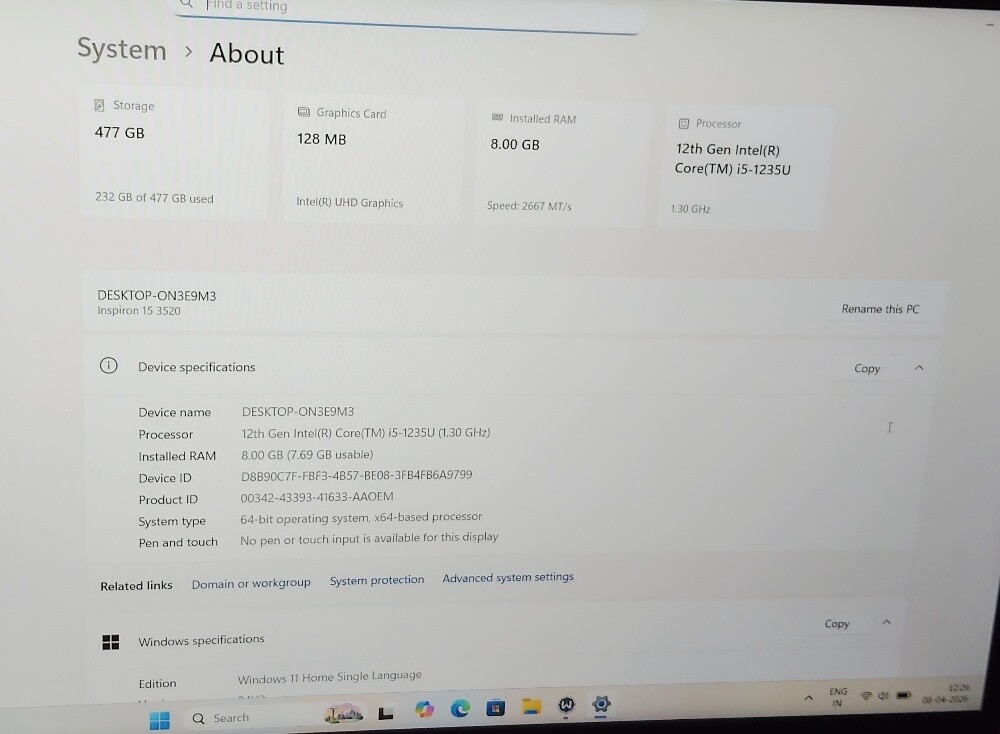Launch Microsoft Edge from taskbar
1000x734 pixels.
[x=460, y=708]
